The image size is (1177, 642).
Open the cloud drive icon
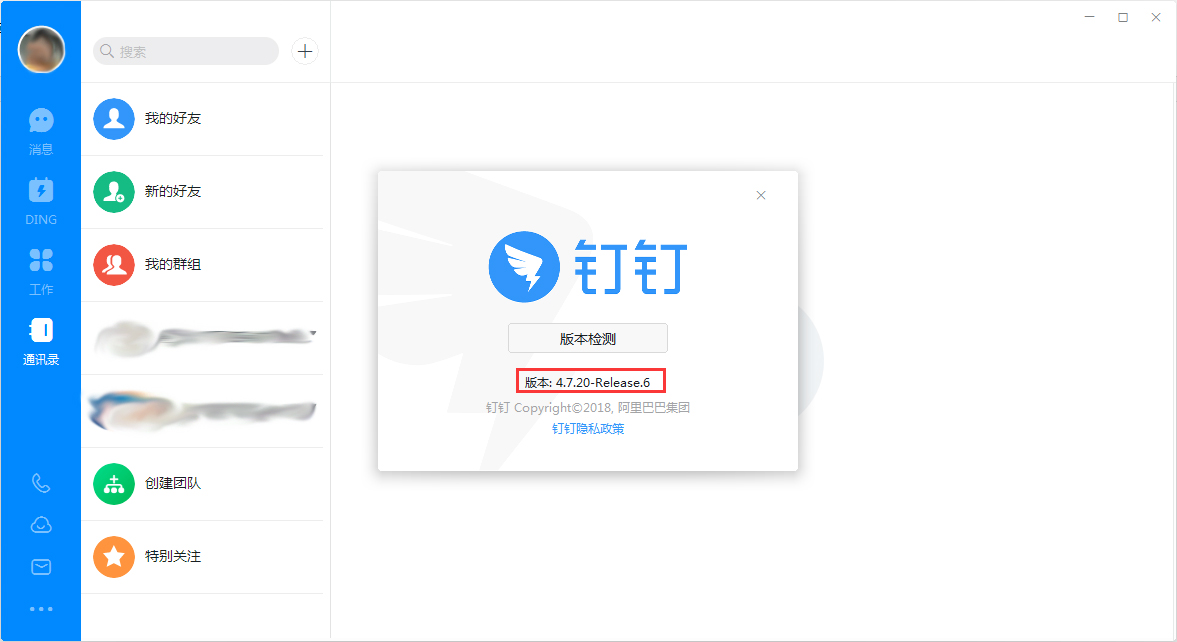(40, 524)
